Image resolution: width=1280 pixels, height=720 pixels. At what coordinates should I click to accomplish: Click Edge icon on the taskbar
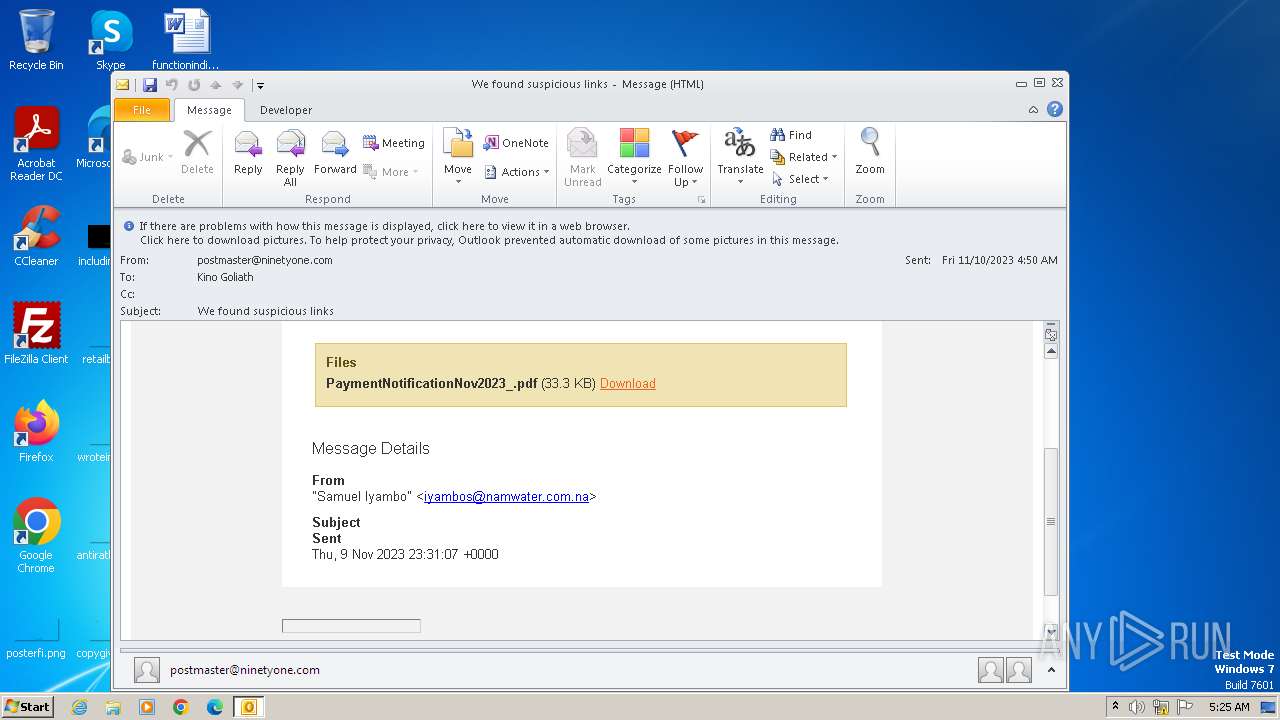pyautogui.click(x=215, y=707)
